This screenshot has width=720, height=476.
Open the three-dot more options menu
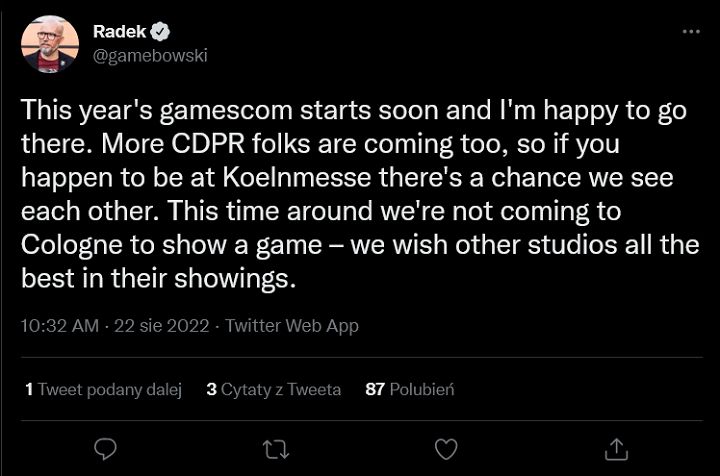point(690,32)
